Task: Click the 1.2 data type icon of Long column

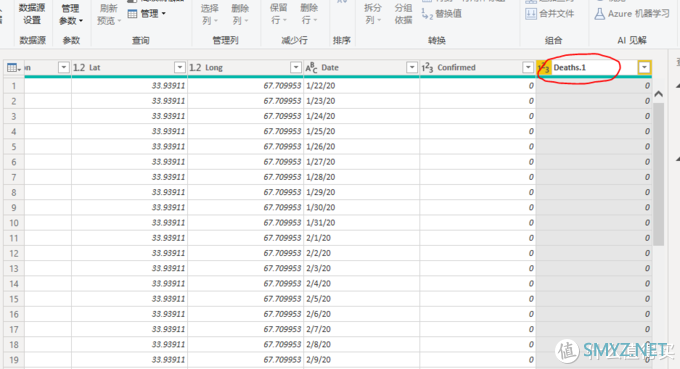Action: tap(195, 68)
